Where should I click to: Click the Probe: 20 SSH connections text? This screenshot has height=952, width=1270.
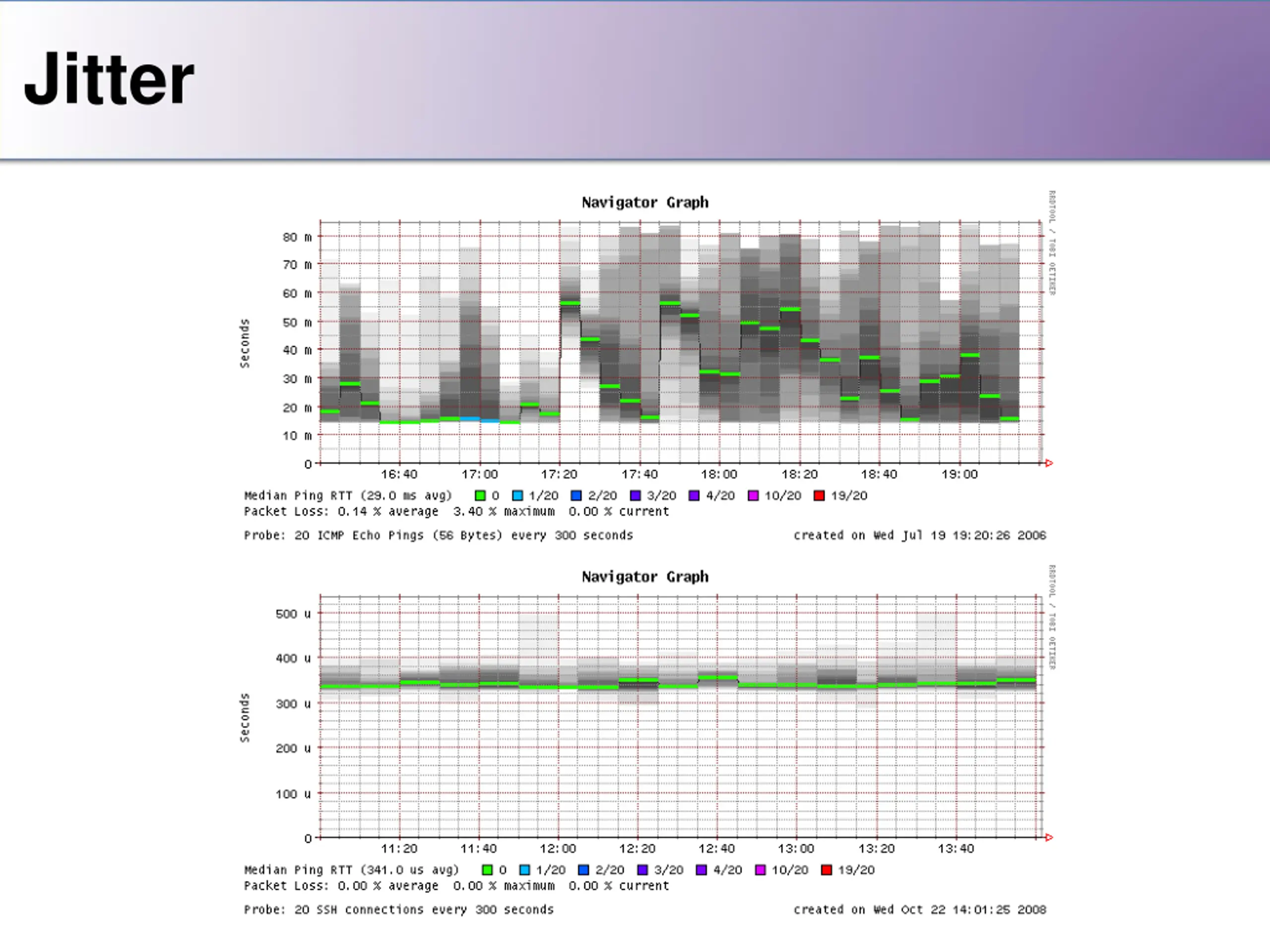click(398, 909)
